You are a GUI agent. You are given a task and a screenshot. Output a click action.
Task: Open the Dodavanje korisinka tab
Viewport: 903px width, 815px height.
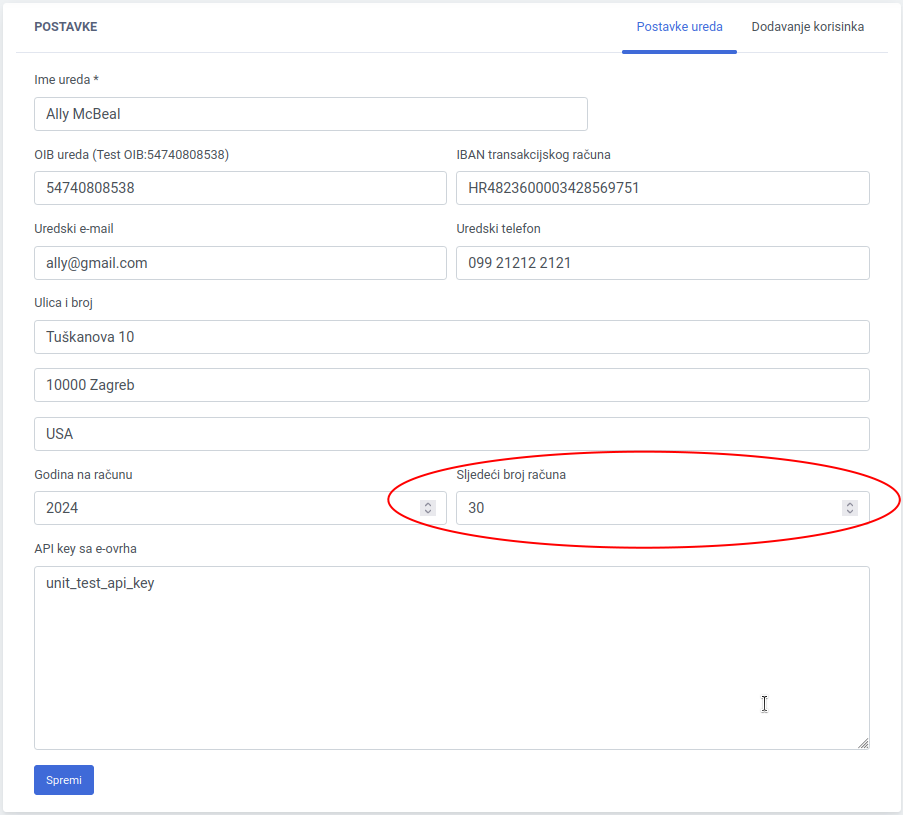(807, 27)
